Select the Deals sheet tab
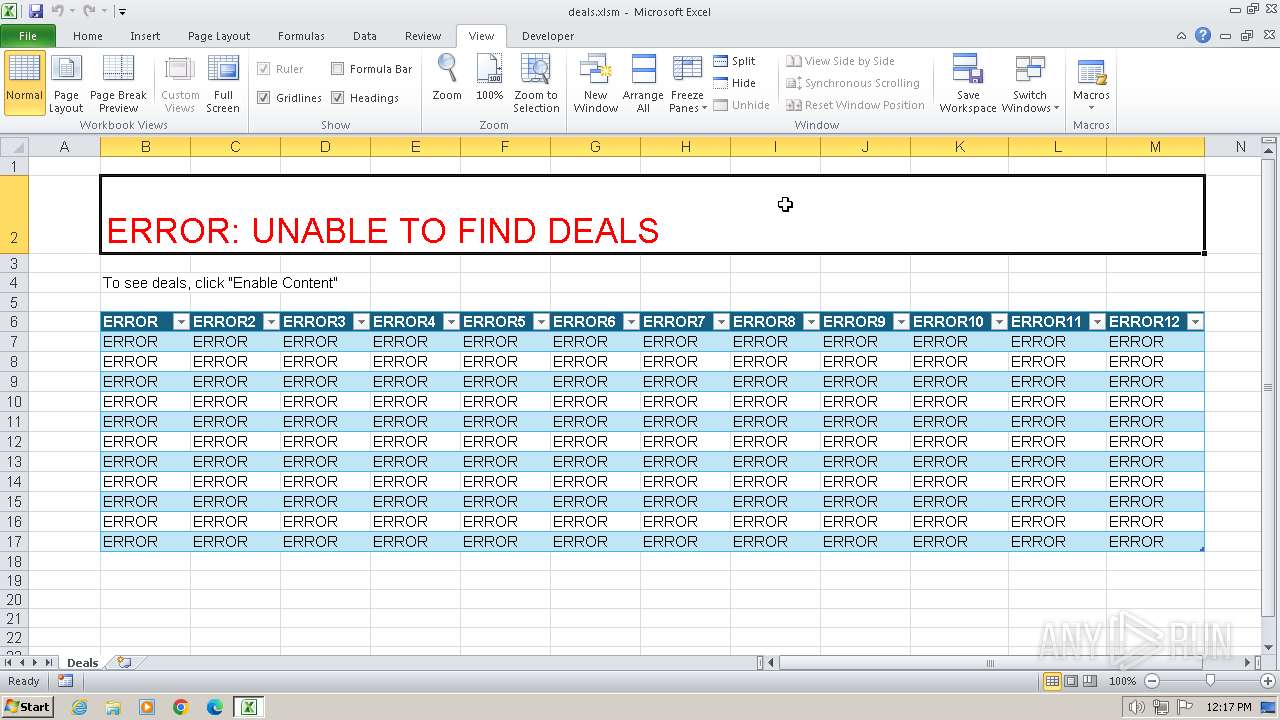This screenshot has width=1280, height=720. click(82, 662)
